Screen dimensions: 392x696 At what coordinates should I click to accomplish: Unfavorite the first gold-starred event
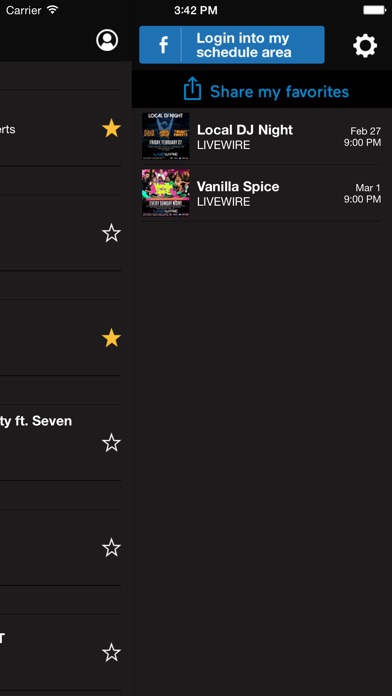tap(111, 129)
